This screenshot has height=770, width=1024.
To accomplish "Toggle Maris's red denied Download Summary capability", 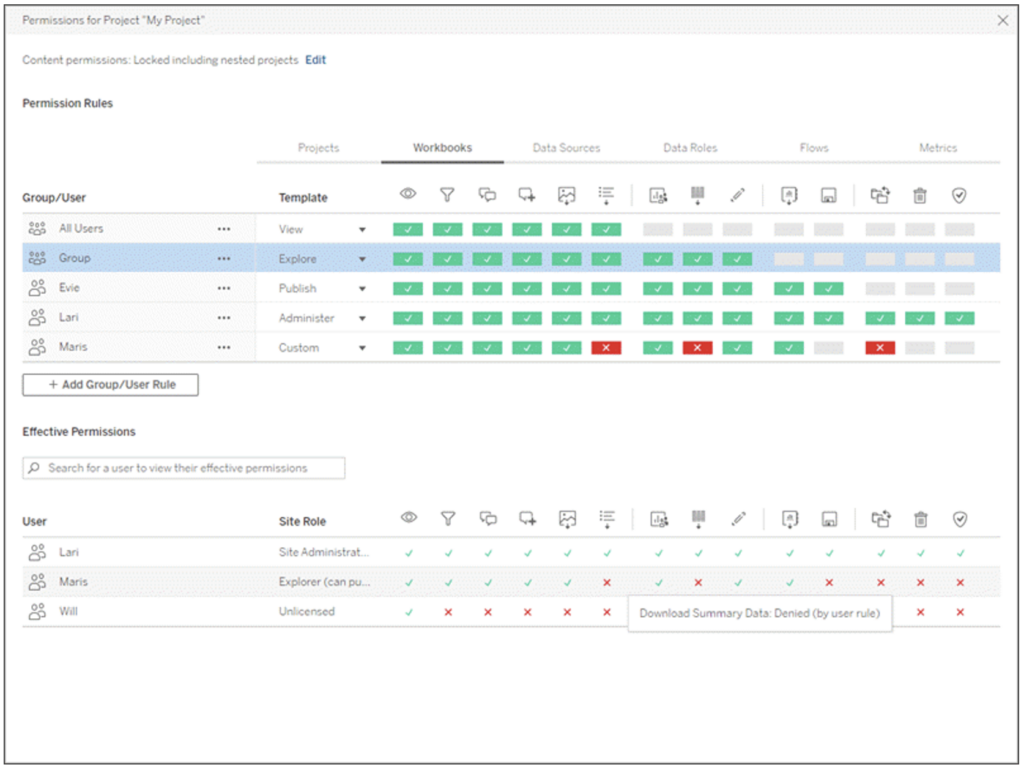I will tap(607, 347).
